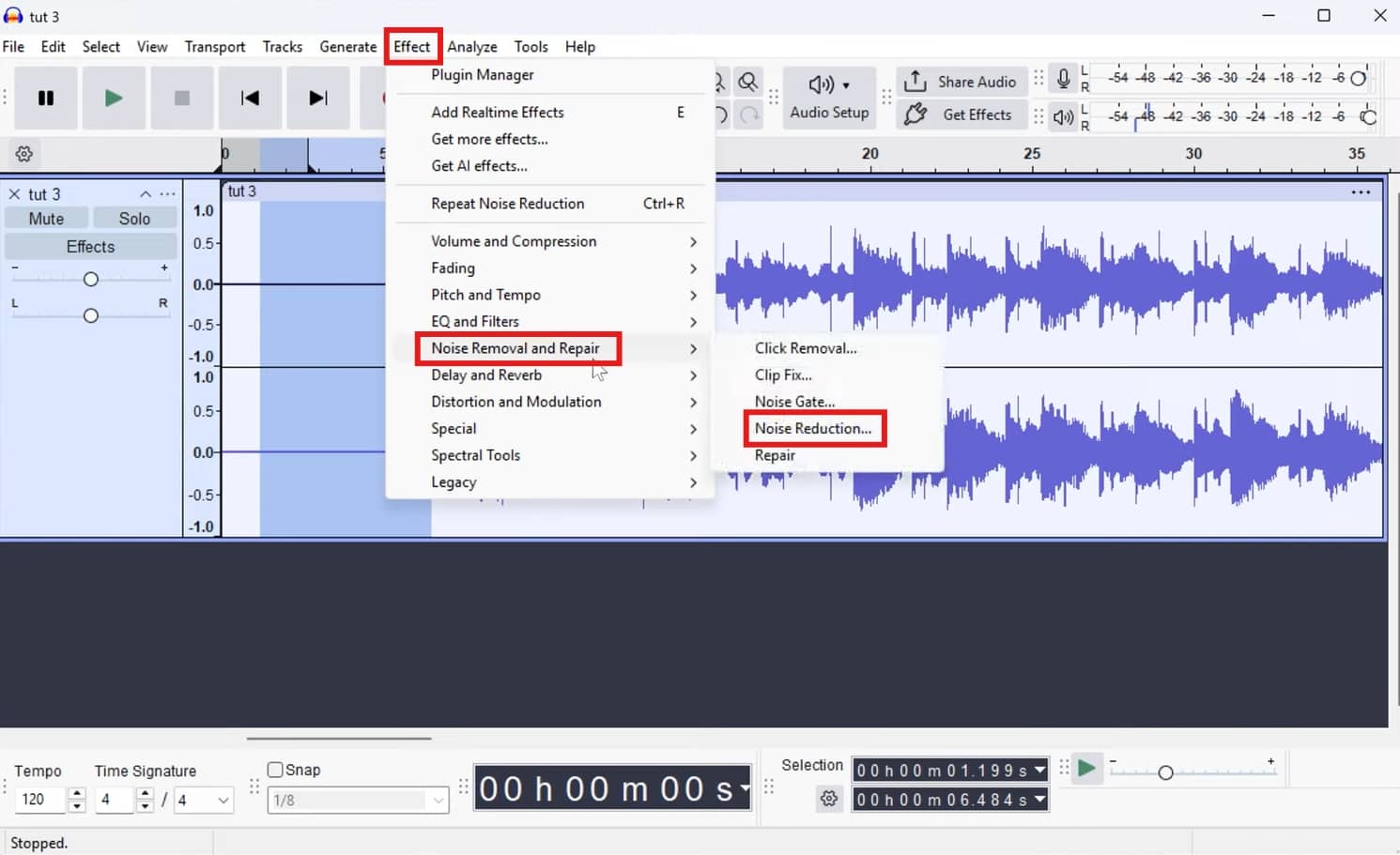This screenshot has width=1400, height=855.
Task: Click Play-at-Speed green play button
Action: [1086, 769]
